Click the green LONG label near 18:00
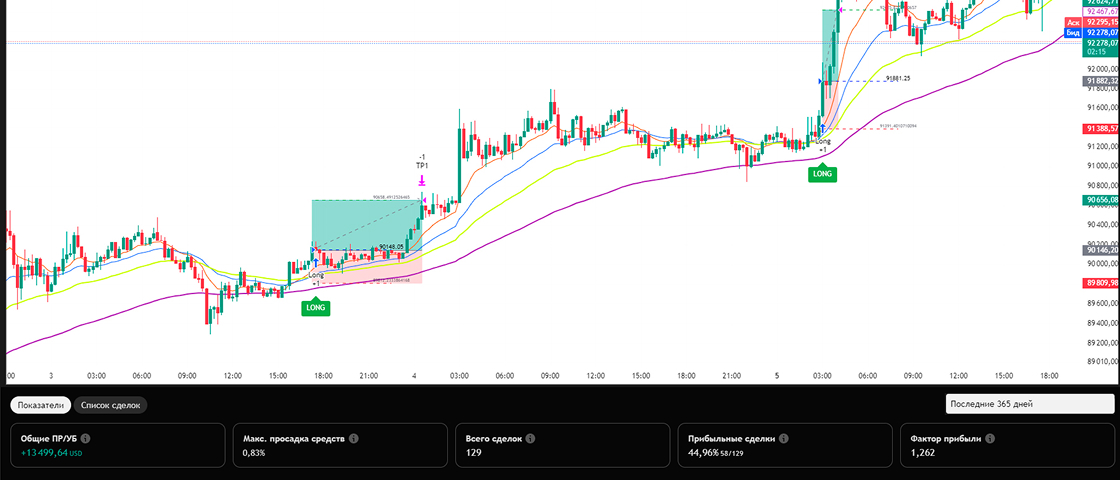This screenshot has height=480, width=1120. click(316, 308)
